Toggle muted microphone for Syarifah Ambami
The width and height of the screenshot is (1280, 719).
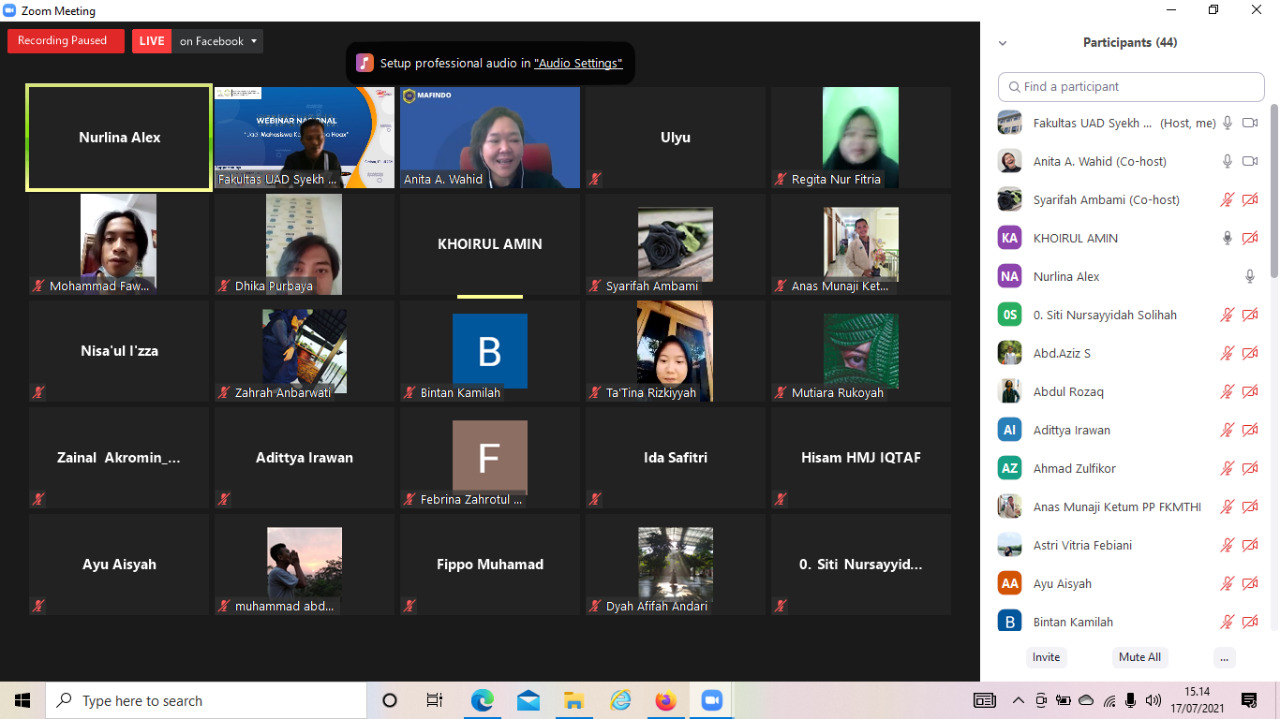(x=1227, y=200)
